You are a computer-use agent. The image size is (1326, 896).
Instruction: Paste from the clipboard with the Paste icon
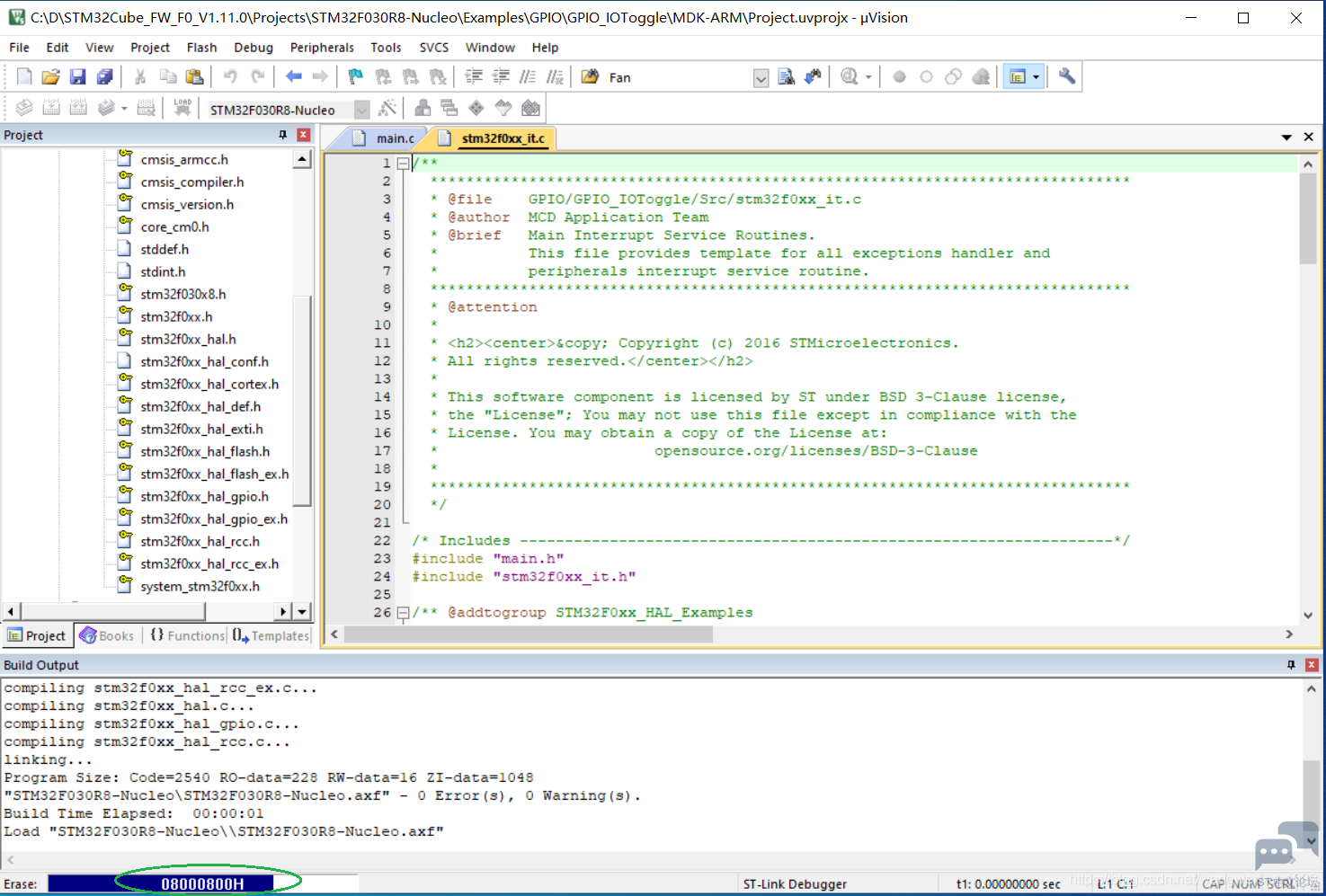tap(194, 77)
